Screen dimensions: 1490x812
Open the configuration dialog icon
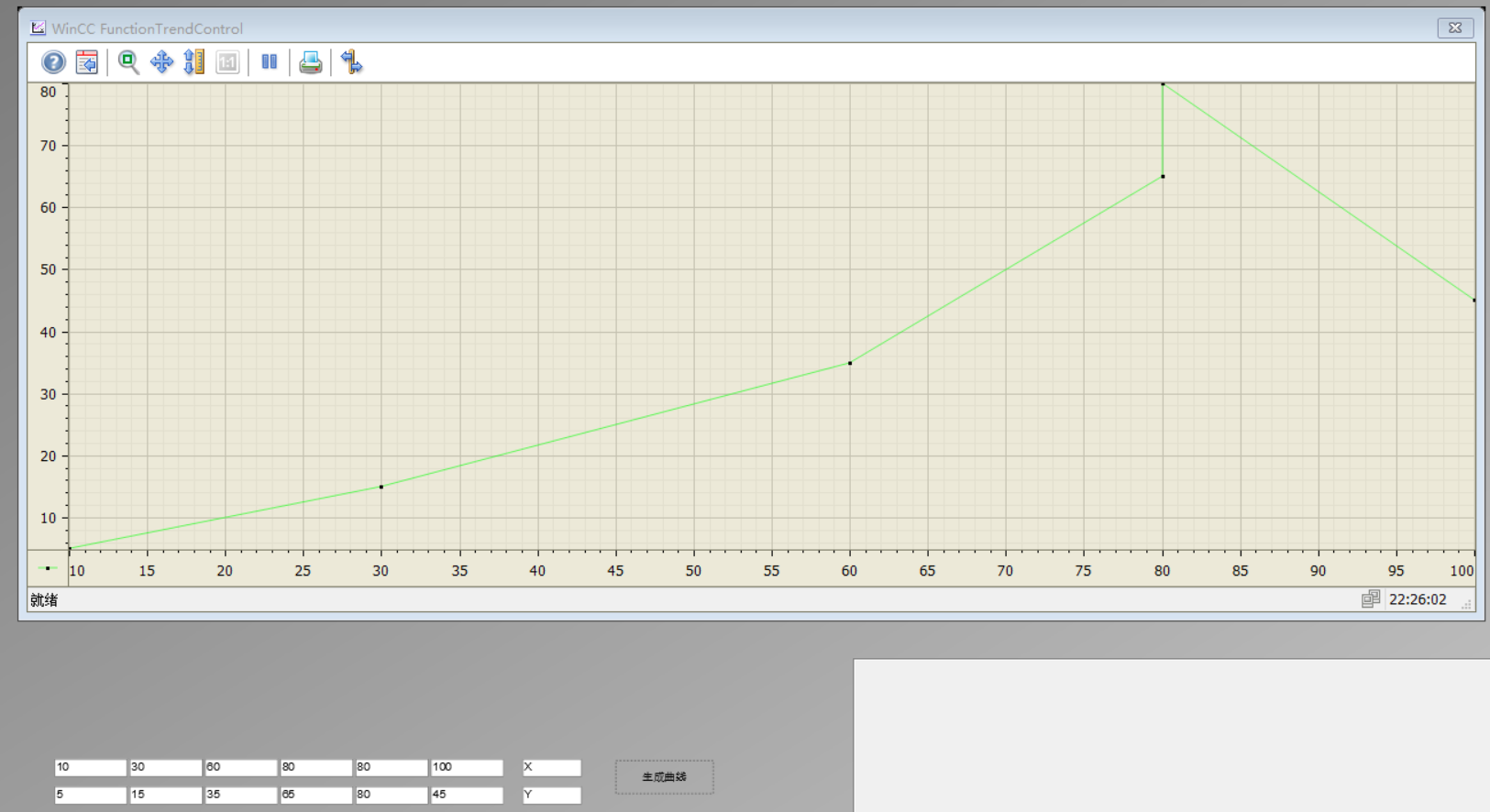[87, 62]
